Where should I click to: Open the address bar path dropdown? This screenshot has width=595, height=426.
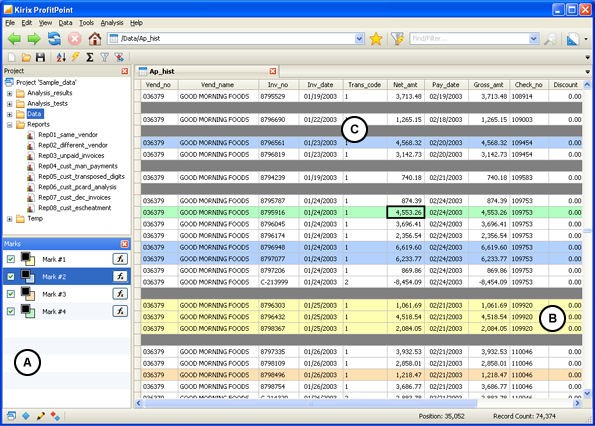click(x=359, y=38)
